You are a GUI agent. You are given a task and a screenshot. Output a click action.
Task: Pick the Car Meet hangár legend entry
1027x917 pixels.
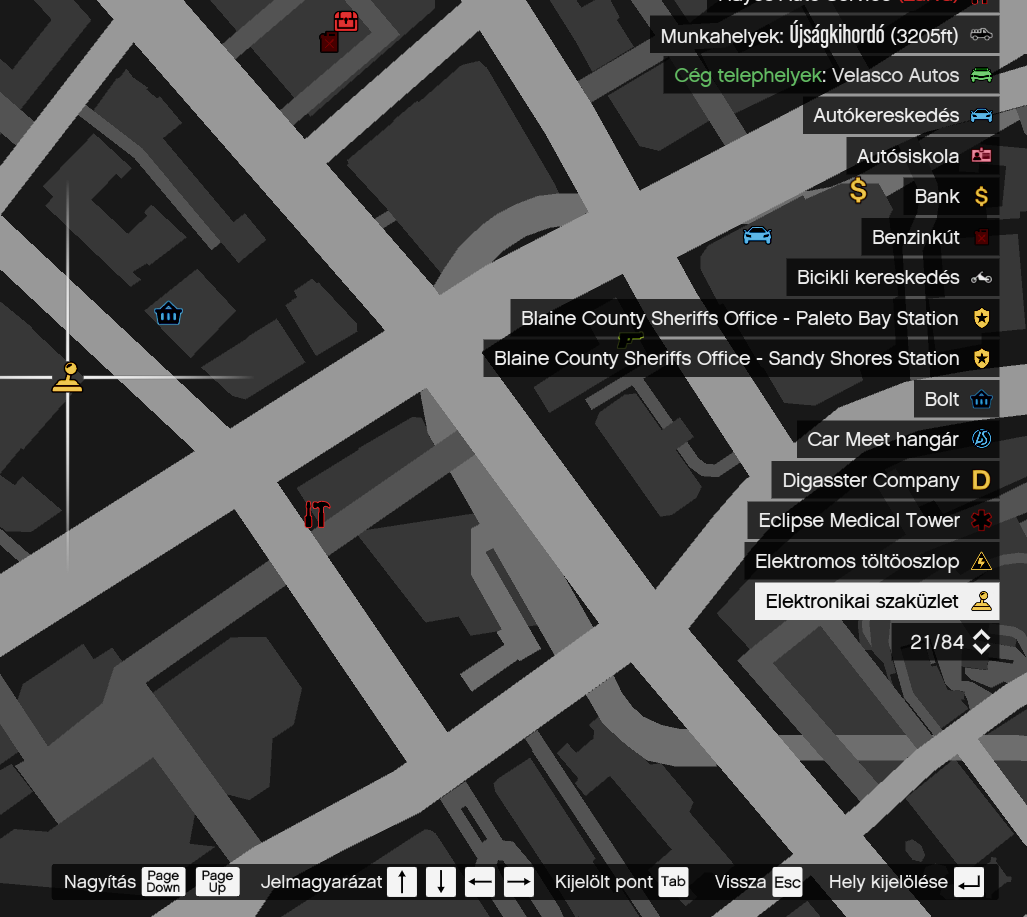897,439
